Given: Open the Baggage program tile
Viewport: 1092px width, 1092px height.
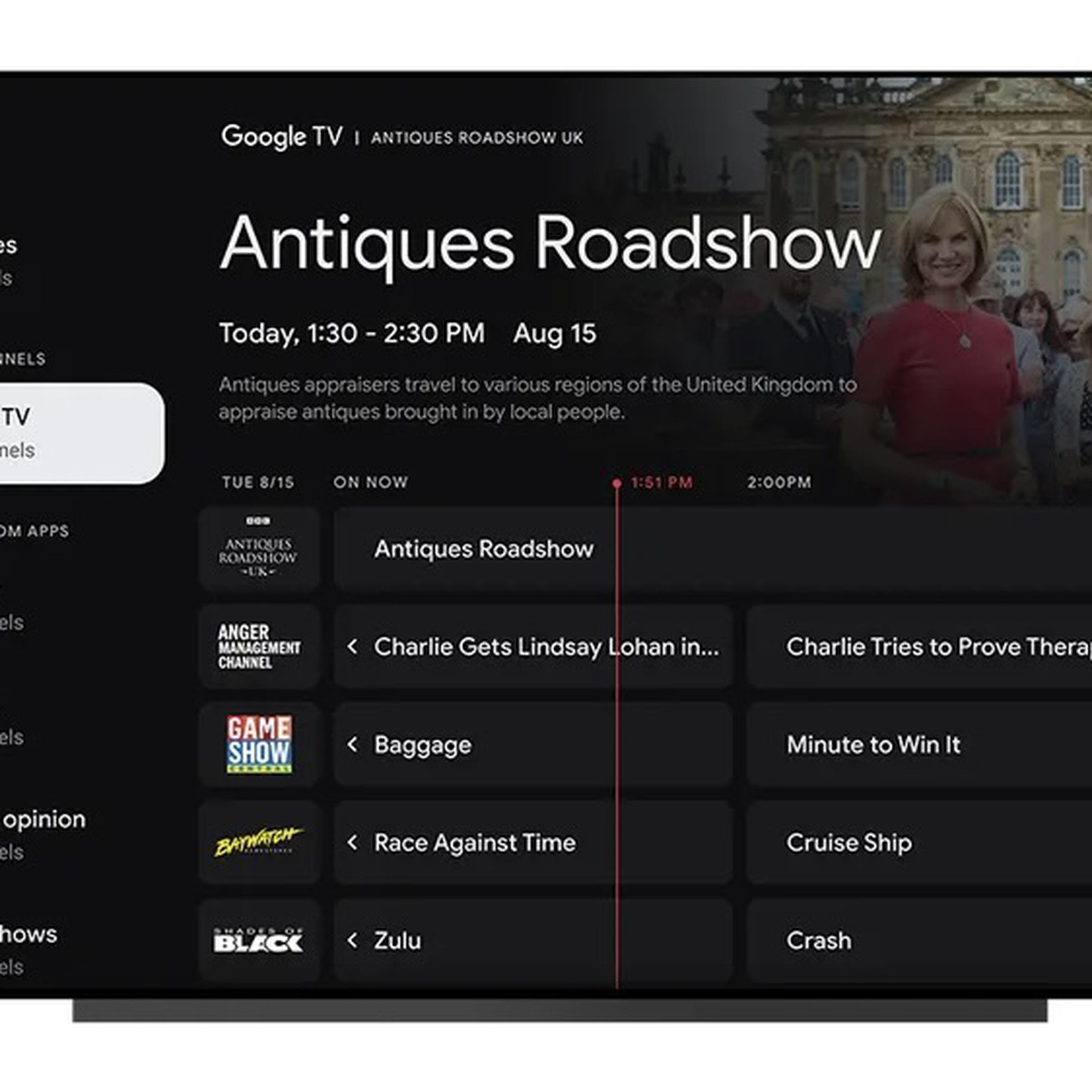Looking at the screenshot, I should (x=533, y=744).
